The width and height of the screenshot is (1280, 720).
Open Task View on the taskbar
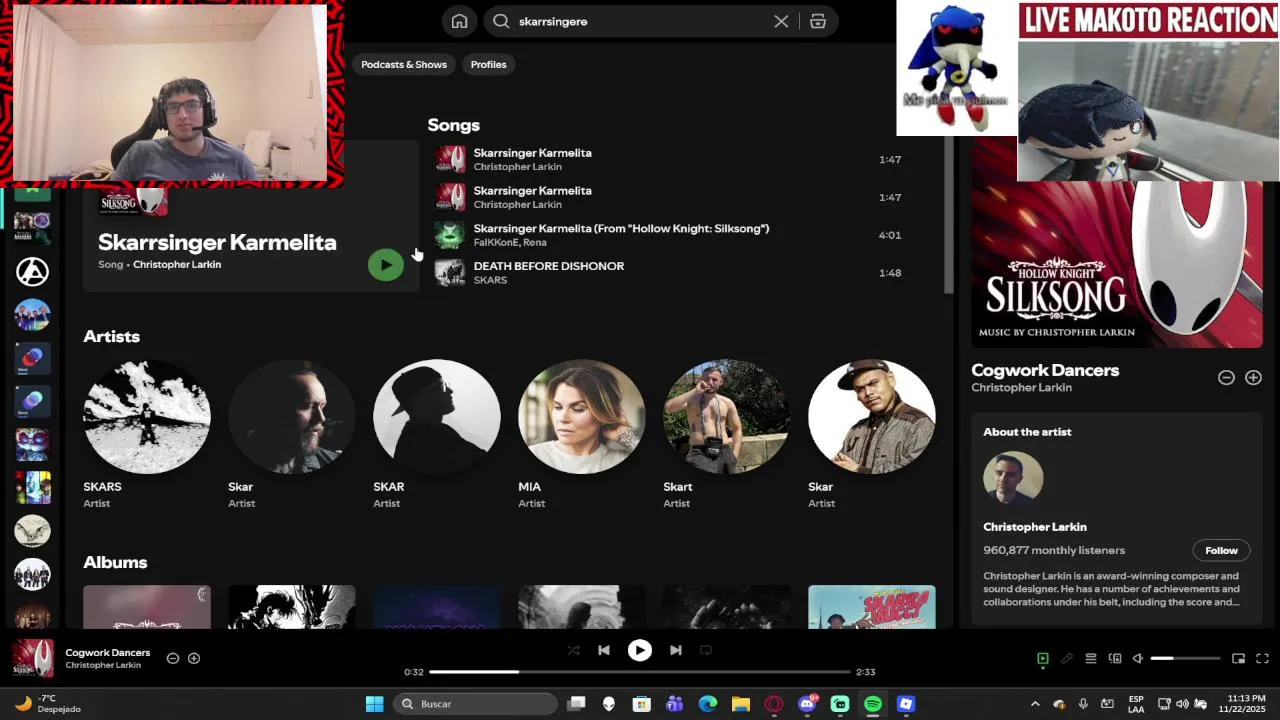tap(576, 704)
